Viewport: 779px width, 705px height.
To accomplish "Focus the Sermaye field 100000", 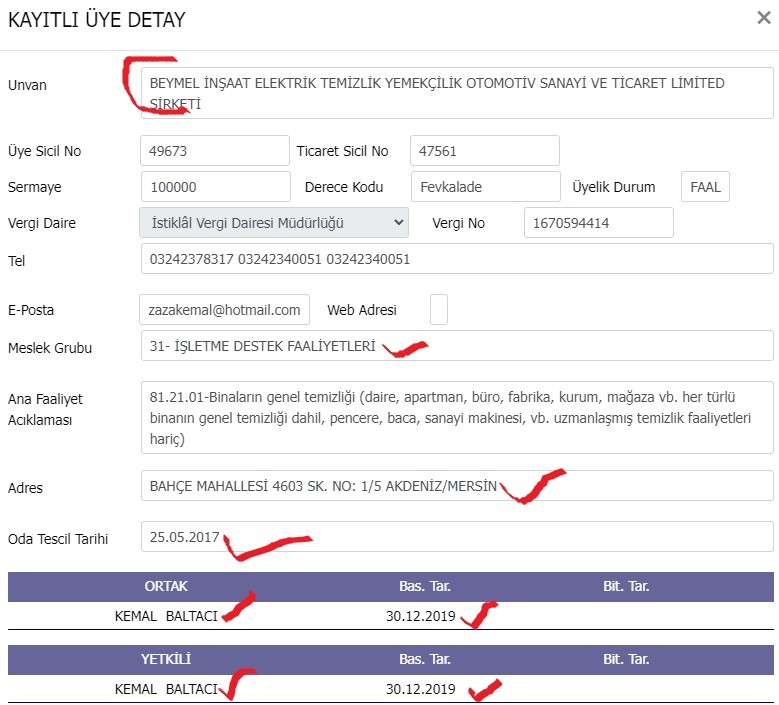I will (216, 187).
